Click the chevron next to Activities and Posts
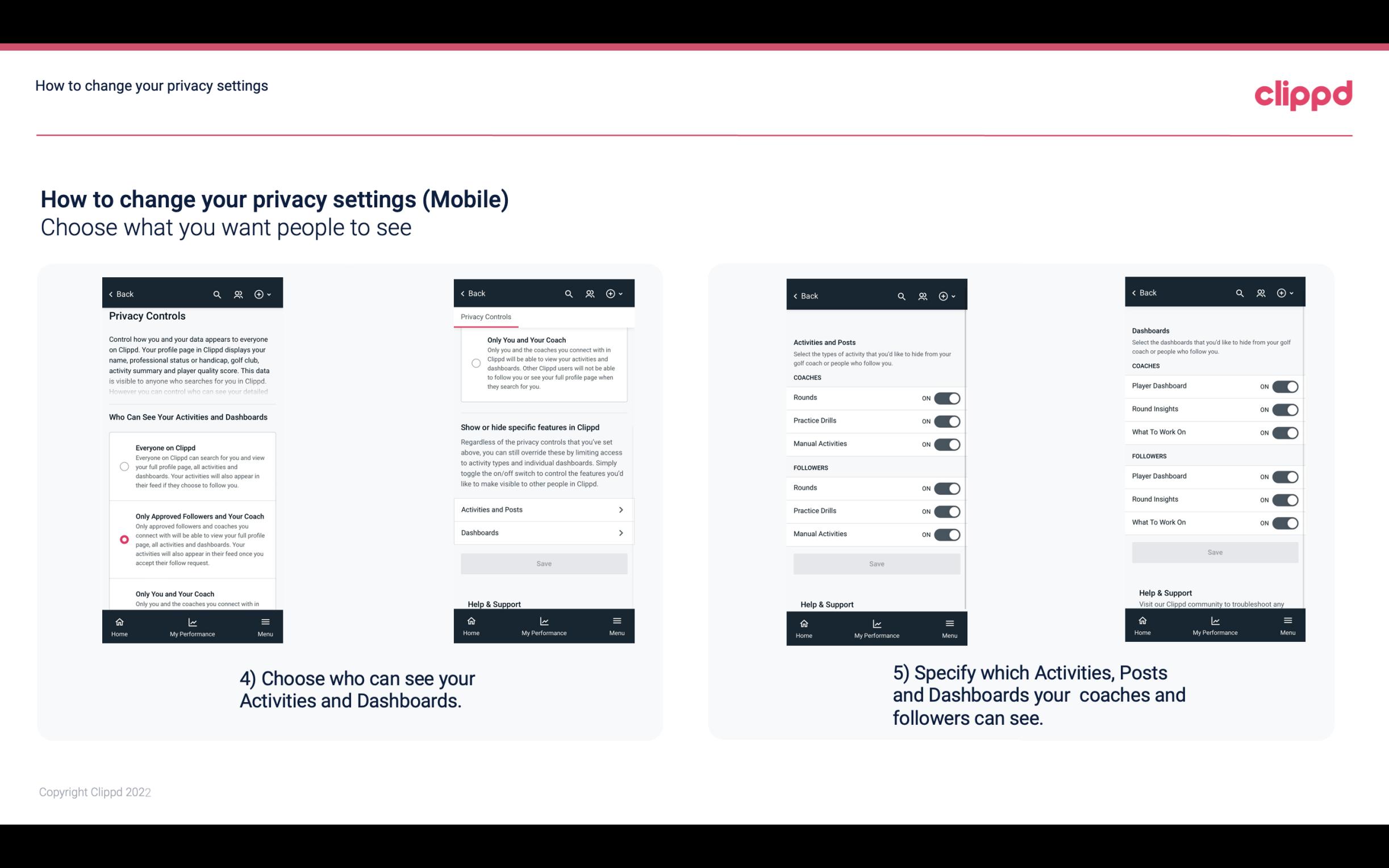1389x868 pixels. point(621,509)
